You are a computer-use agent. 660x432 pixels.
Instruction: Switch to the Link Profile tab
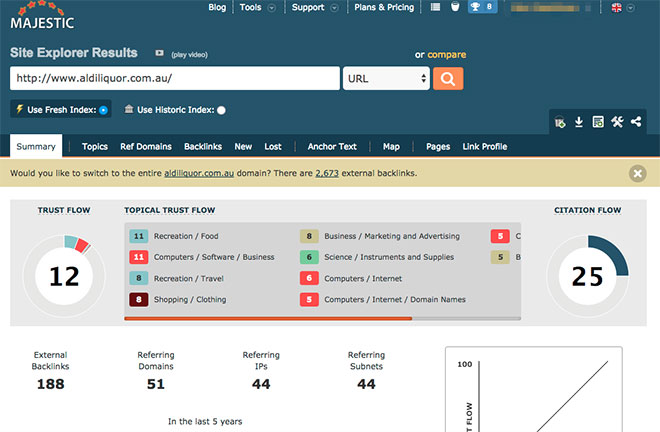[485, 147]
